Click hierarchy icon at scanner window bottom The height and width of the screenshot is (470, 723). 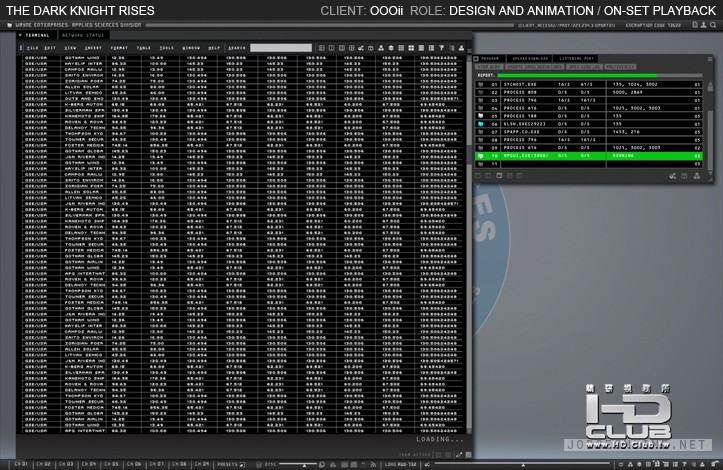[x=696, y=176]
